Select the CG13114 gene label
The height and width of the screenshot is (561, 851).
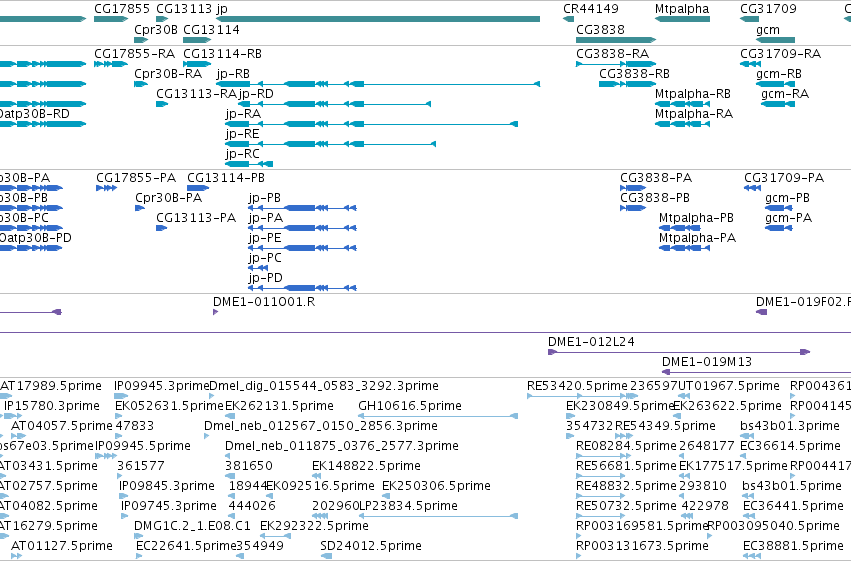(x=211, y=29)
